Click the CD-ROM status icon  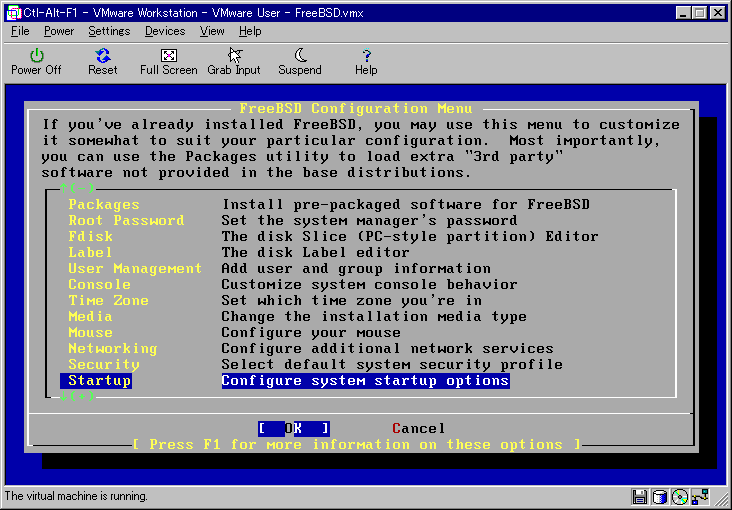click(680, 496)
